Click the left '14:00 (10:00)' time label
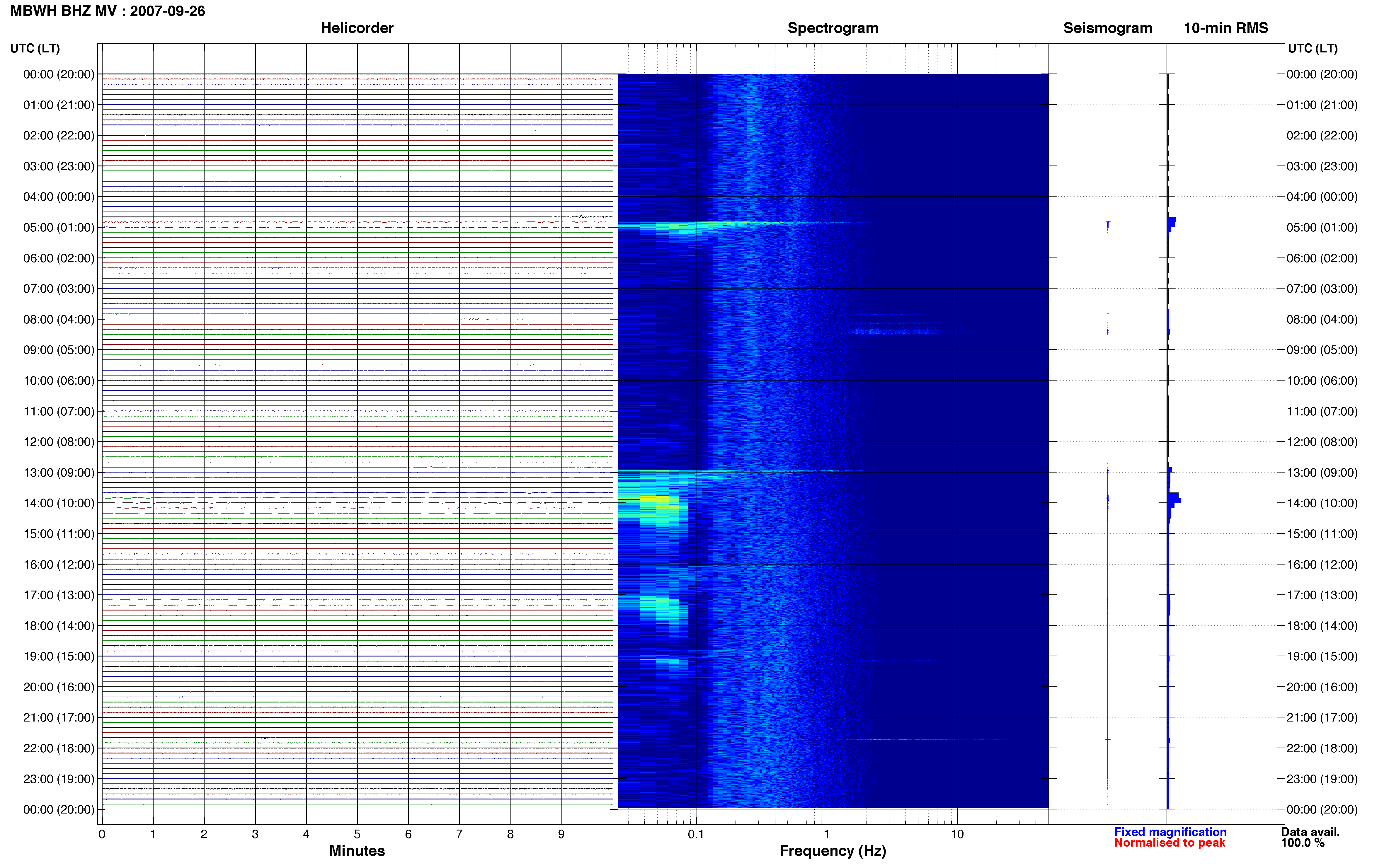1389x868 pixels. [x=59, y=503]
